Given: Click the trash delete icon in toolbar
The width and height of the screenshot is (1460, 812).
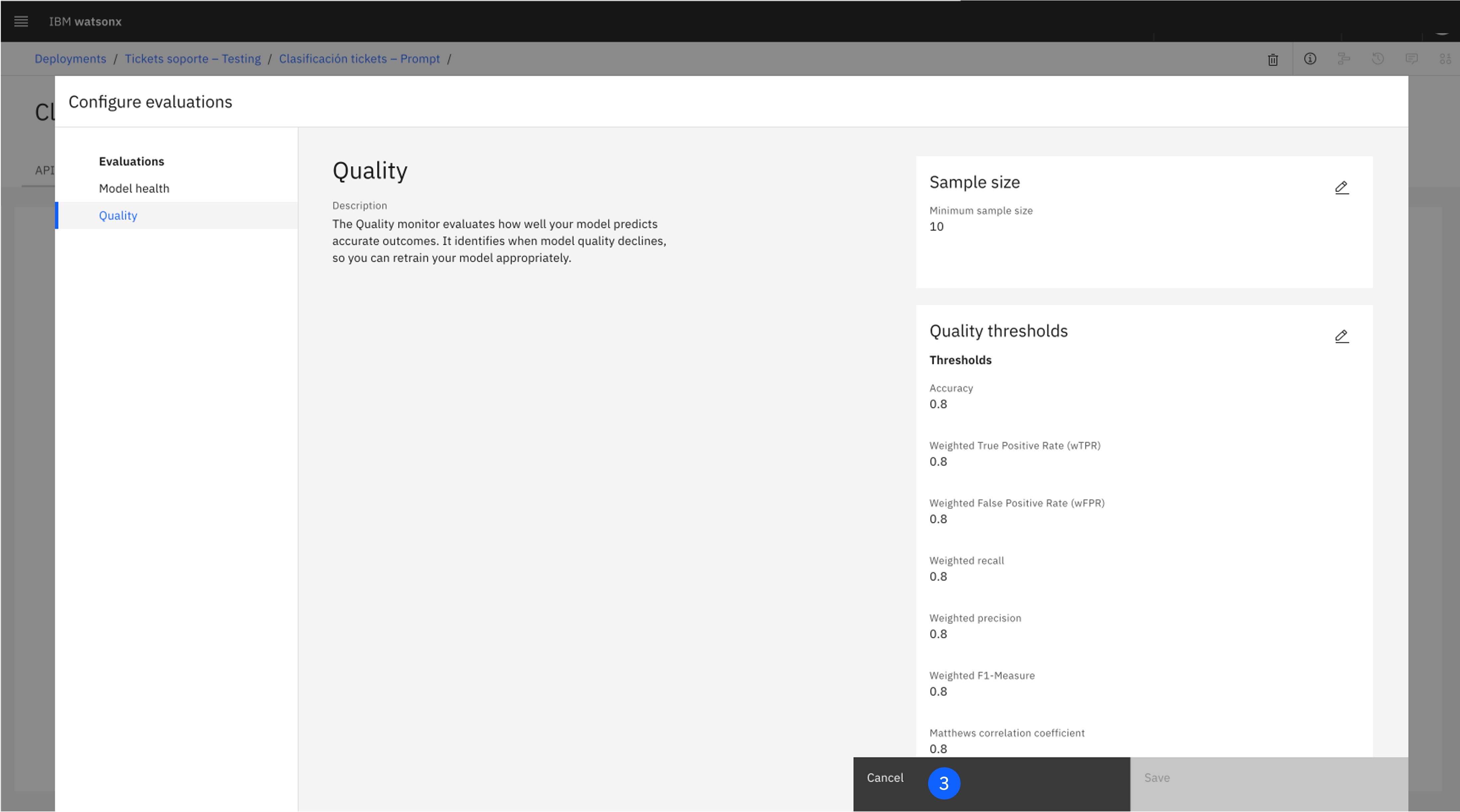Looking at the screenshot, I should click(x=1273, y=59).
